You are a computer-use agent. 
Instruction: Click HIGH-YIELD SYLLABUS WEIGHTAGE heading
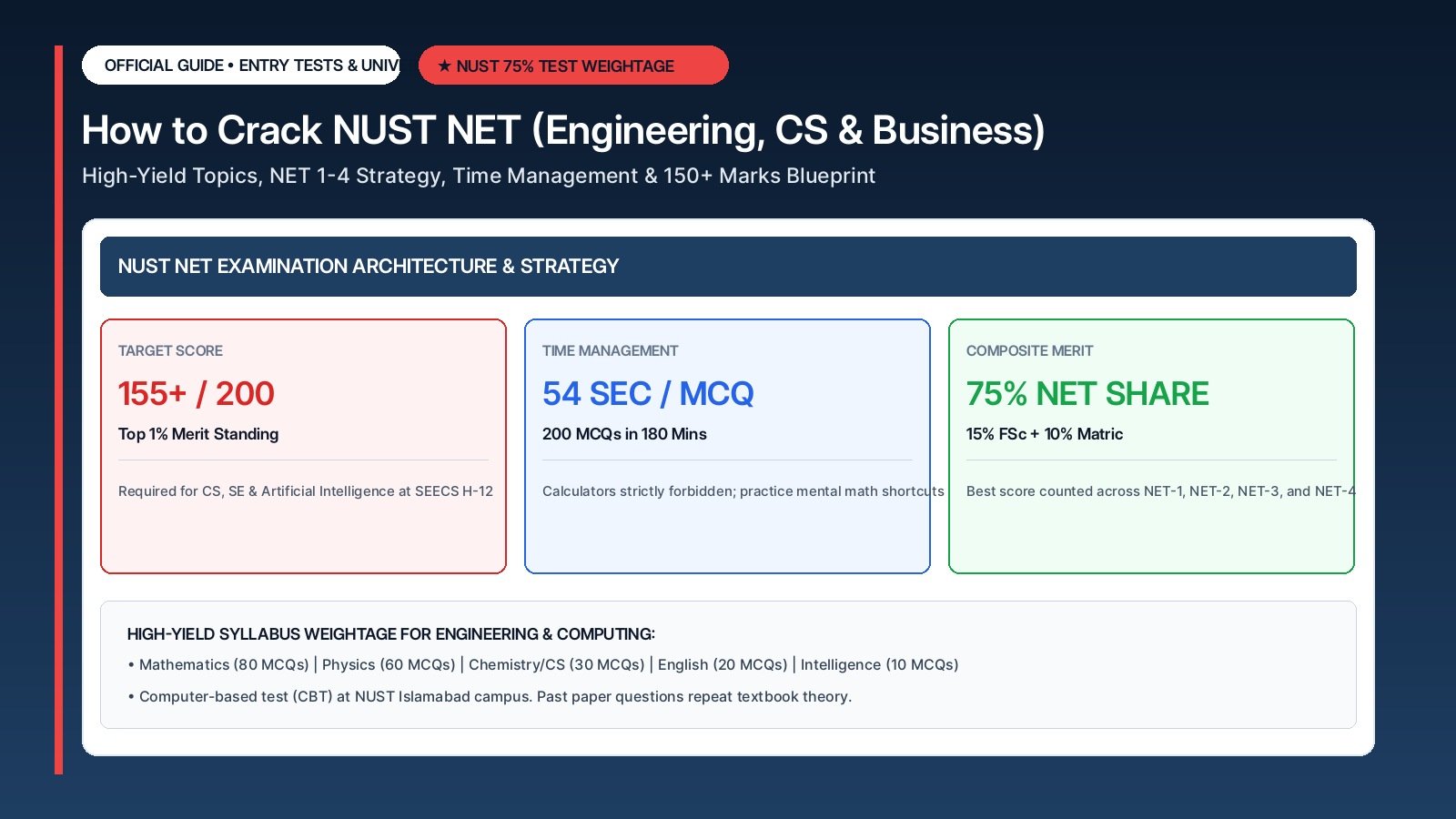[391, 634]
